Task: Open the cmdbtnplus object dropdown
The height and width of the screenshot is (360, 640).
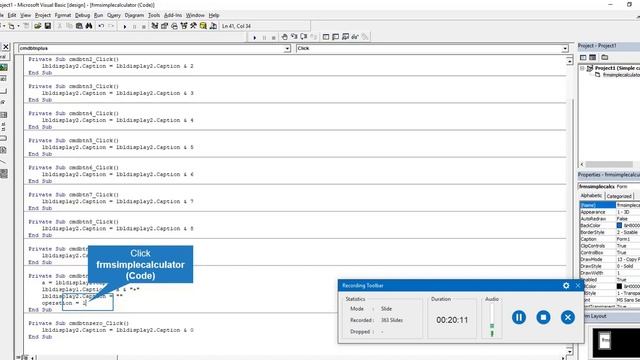Action: (x=287, y=49)
